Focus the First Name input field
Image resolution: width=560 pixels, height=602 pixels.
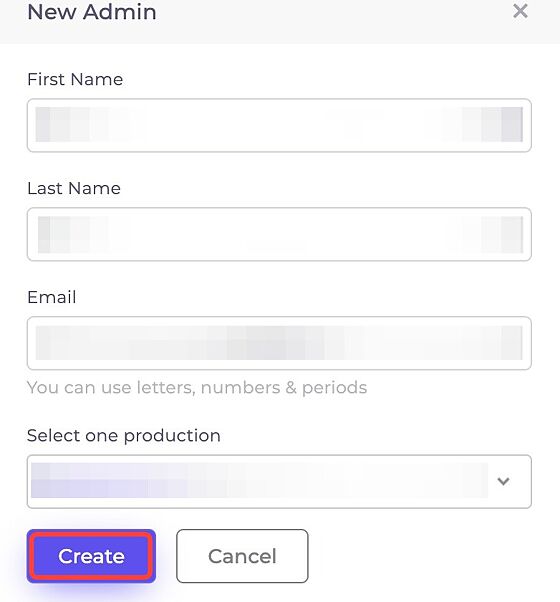pos(279,125)
